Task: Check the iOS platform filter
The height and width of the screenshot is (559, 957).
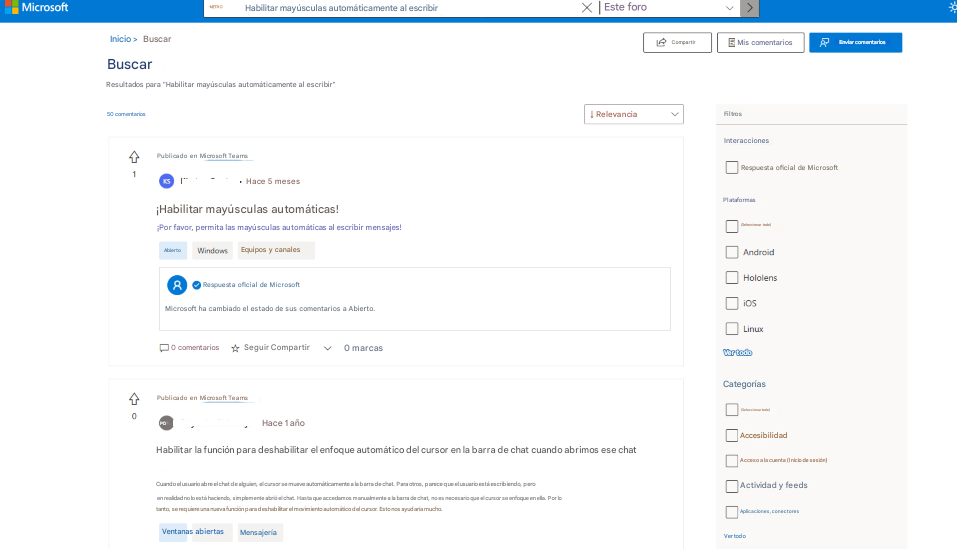Action: tap(732, 303)
